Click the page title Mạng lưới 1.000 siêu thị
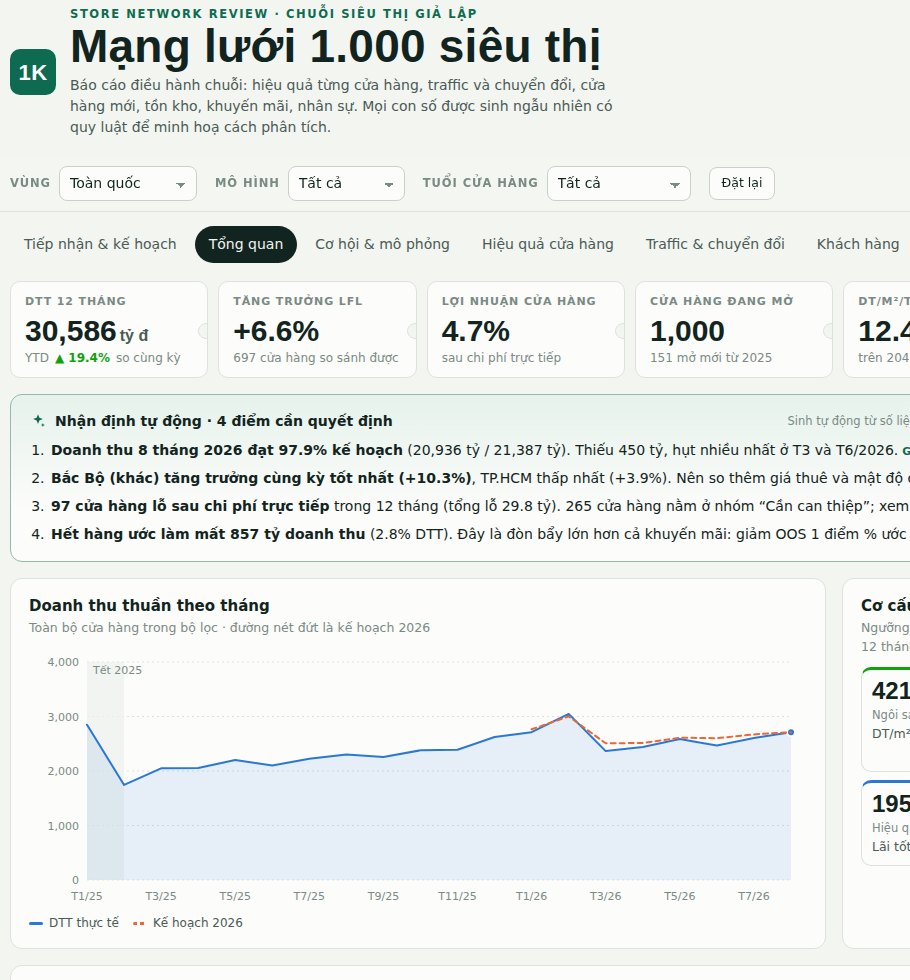The image size is (910, 980). coord(336,47)
